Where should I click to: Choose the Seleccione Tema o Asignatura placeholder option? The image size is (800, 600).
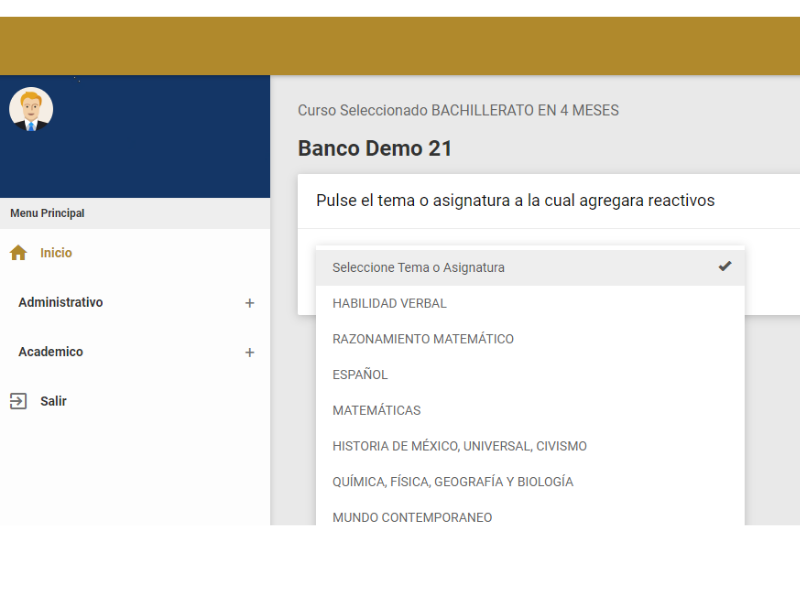click(x=418, y=268)
